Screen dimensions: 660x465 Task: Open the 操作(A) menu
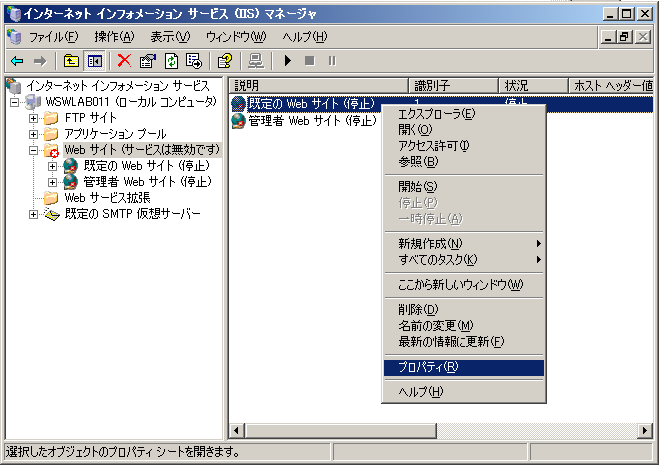tap(113, 37)
